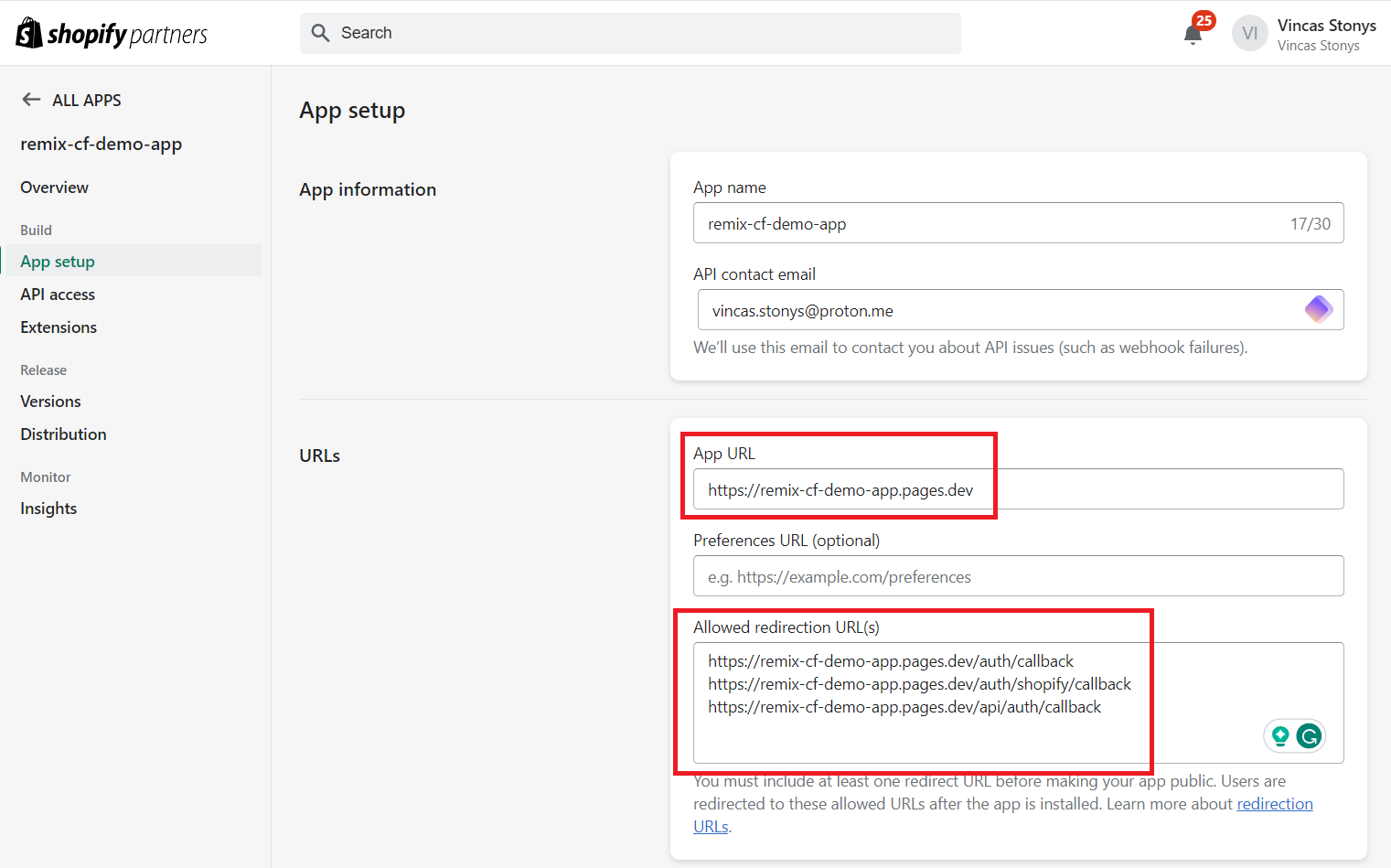Open the Shopify Partners logo home
The image size is (1391, 868).
pyautogui.click(x=112, y=34)
